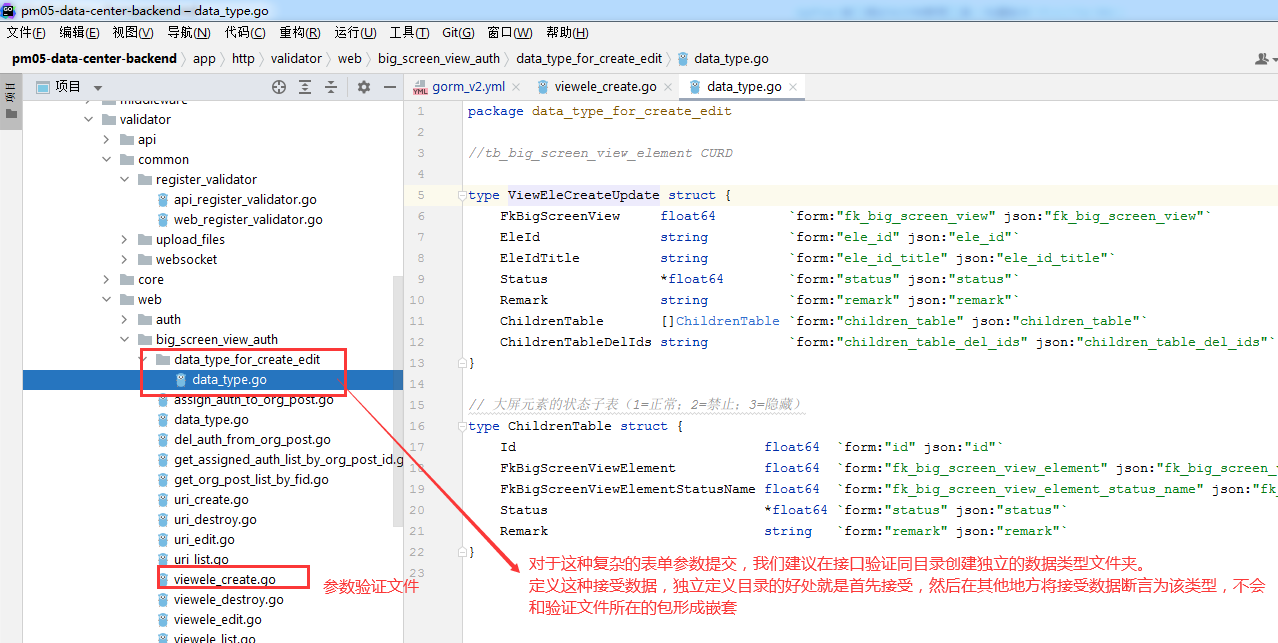Open the 窗口(W) menu
The width and height of the screenshot is (1278, 643).
point(510,33)
